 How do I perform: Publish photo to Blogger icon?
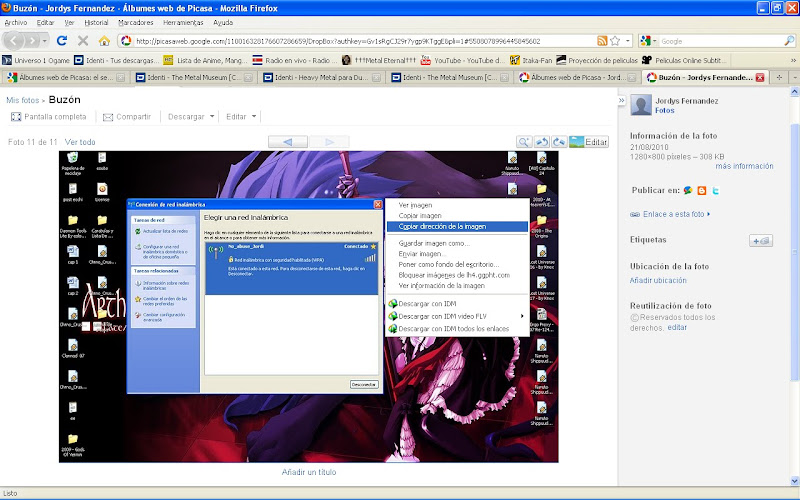tap(702, 190)
